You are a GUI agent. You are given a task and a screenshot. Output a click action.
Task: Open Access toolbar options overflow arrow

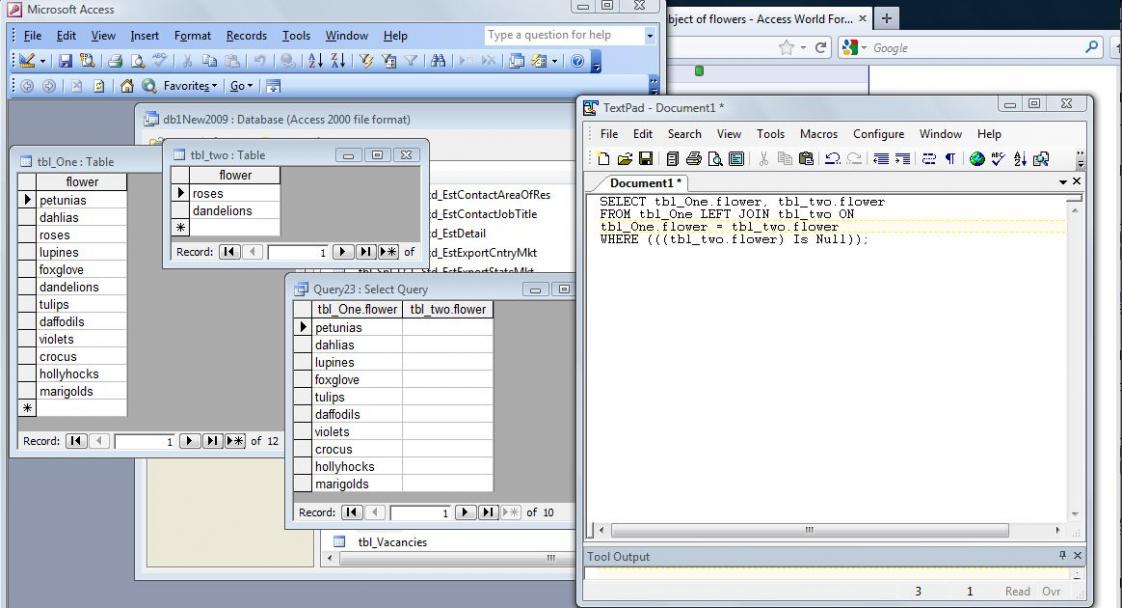point(596,63)
